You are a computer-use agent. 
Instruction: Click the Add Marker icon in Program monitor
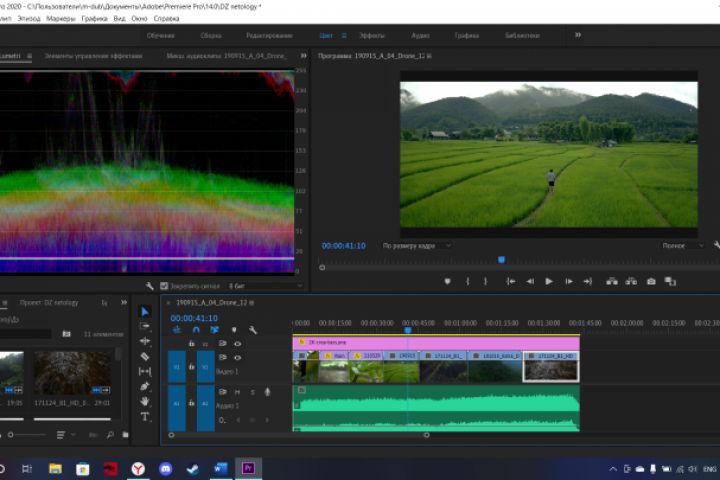[x=447, y=282]
